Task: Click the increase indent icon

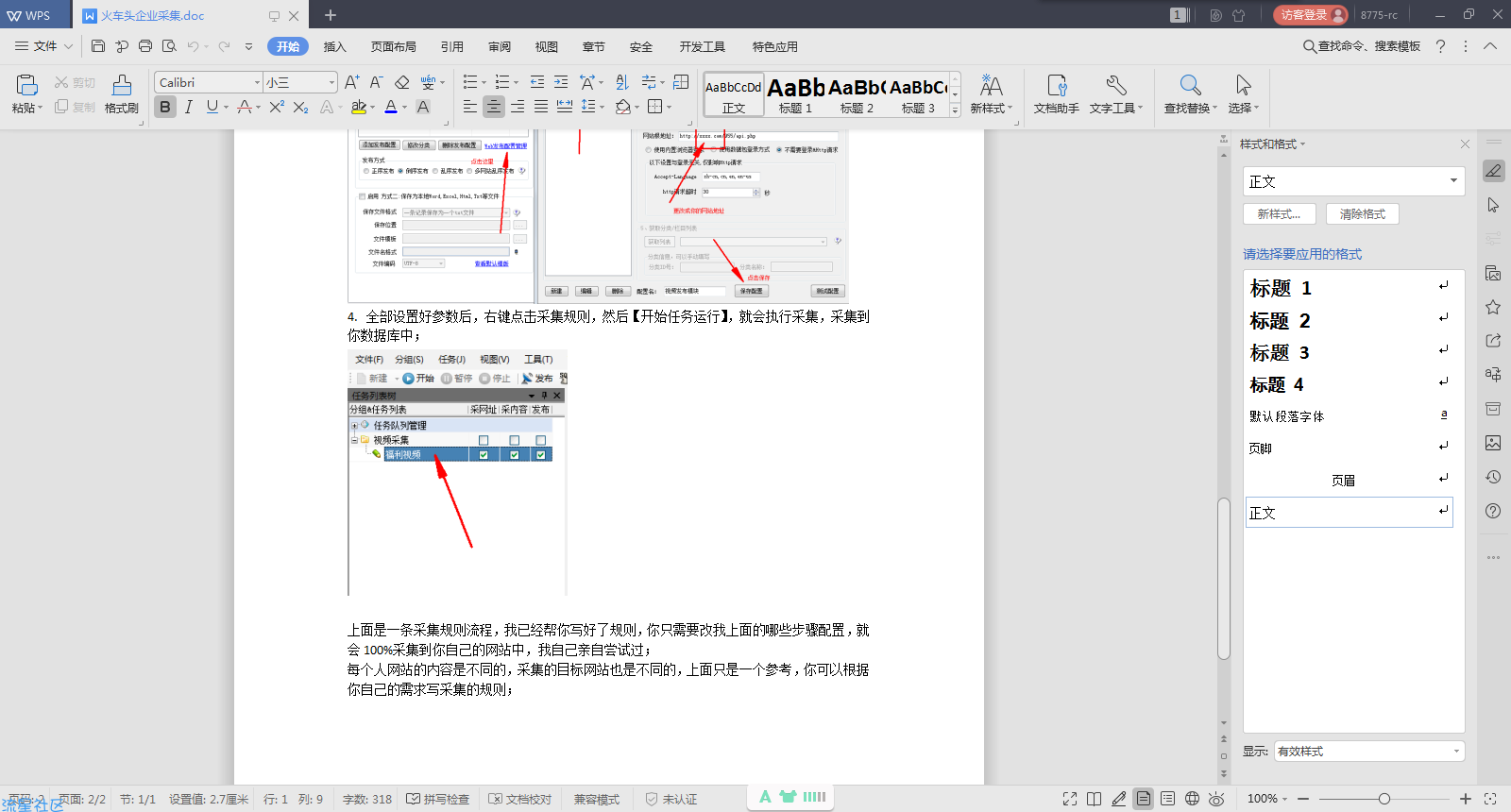Action: pos(561,82)
